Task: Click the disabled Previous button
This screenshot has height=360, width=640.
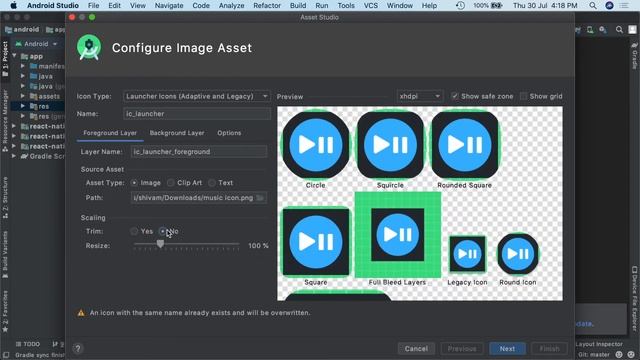Action: (x=462, y=349)
